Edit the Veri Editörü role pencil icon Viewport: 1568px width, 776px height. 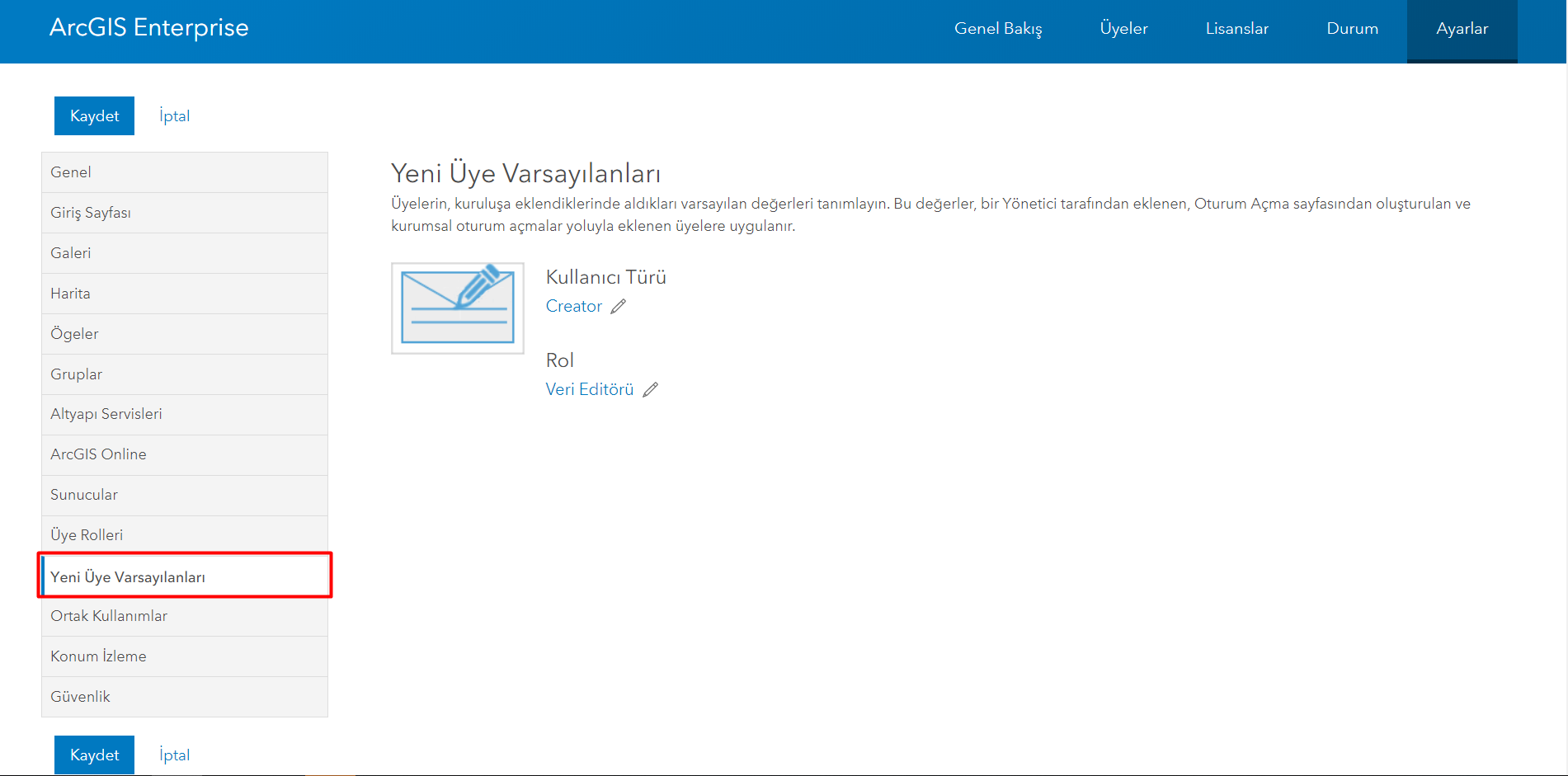coord(651,390)
